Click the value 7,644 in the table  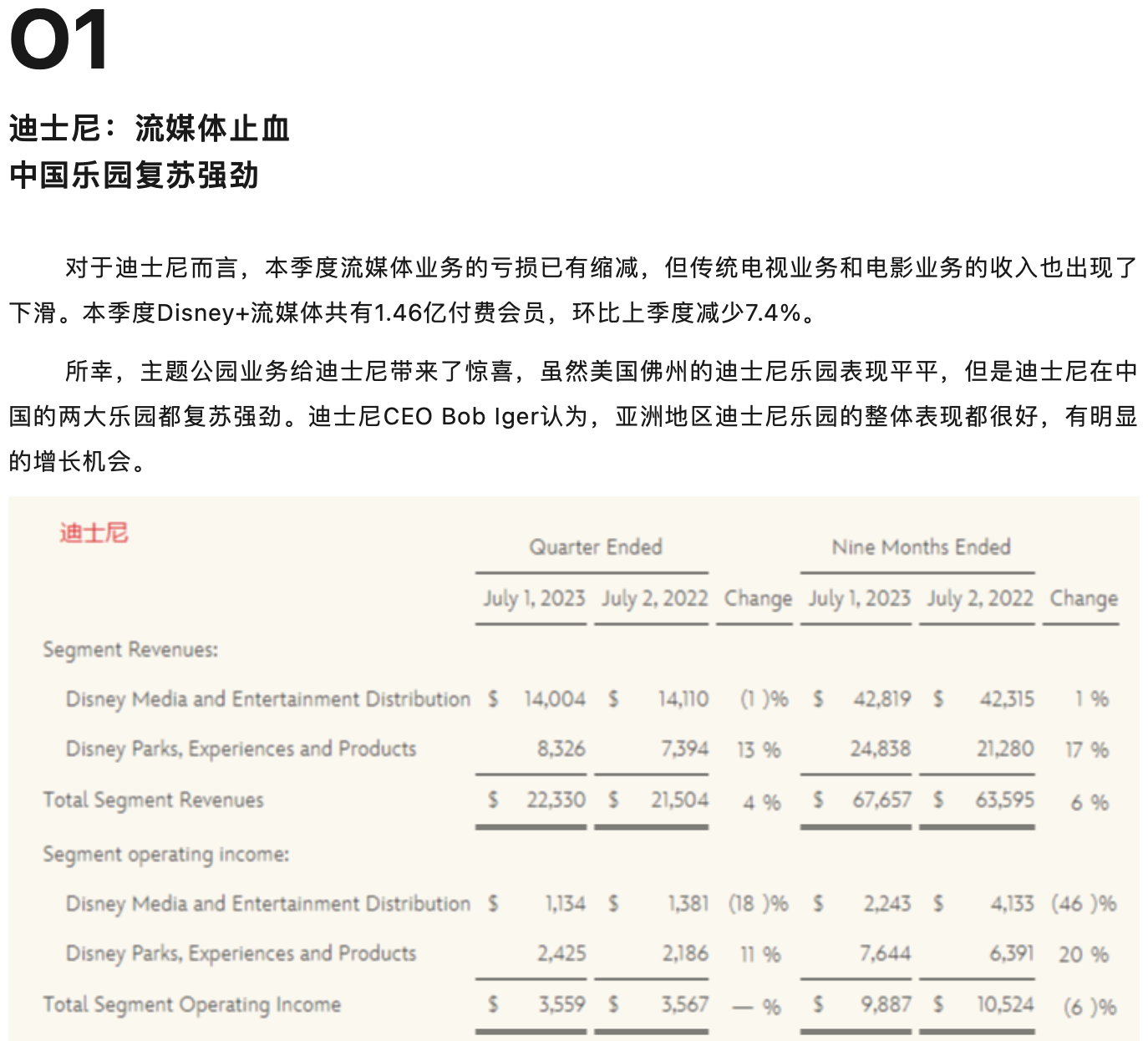pos(886,953)
